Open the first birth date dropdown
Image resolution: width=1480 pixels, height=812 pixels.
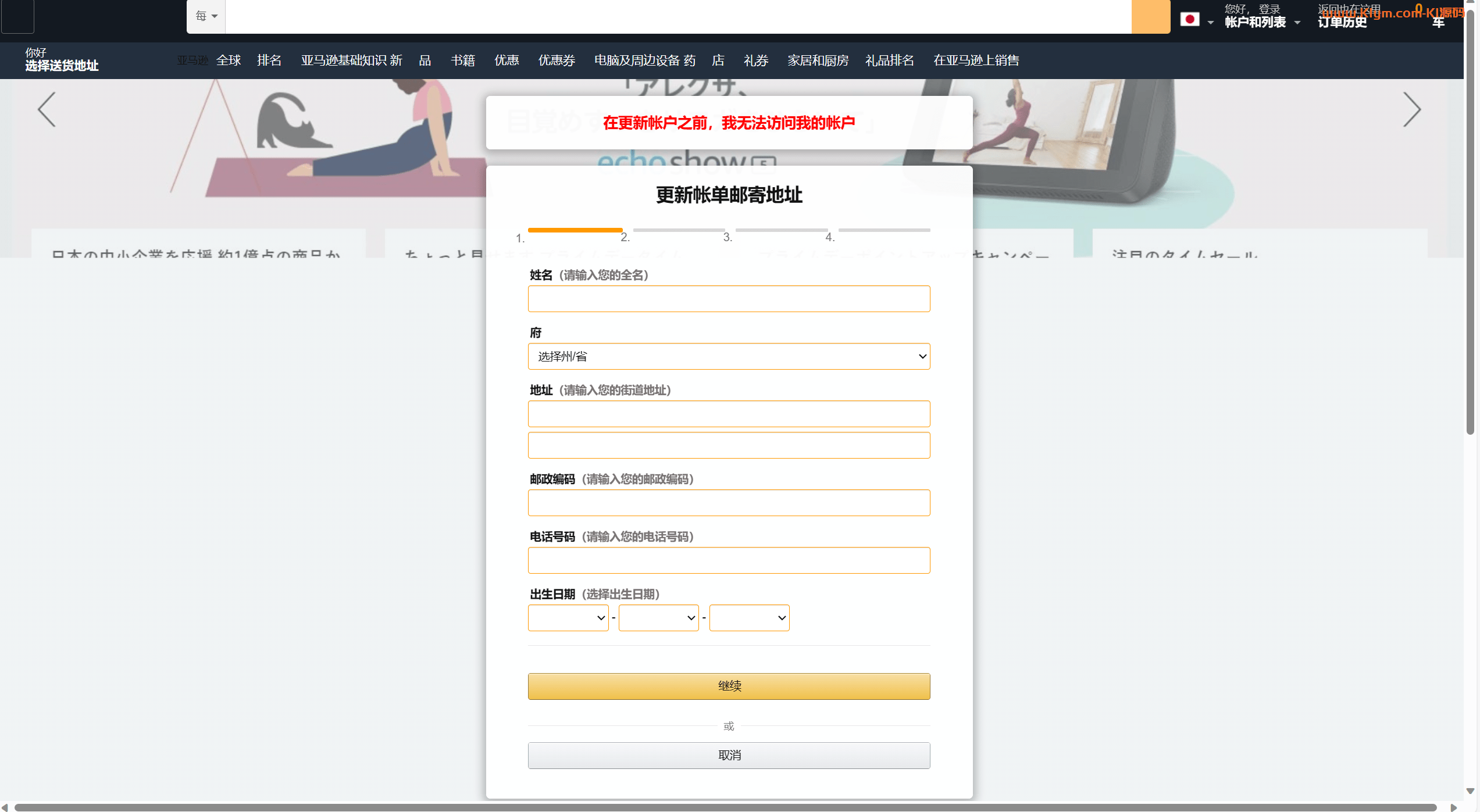click(568, 618)
